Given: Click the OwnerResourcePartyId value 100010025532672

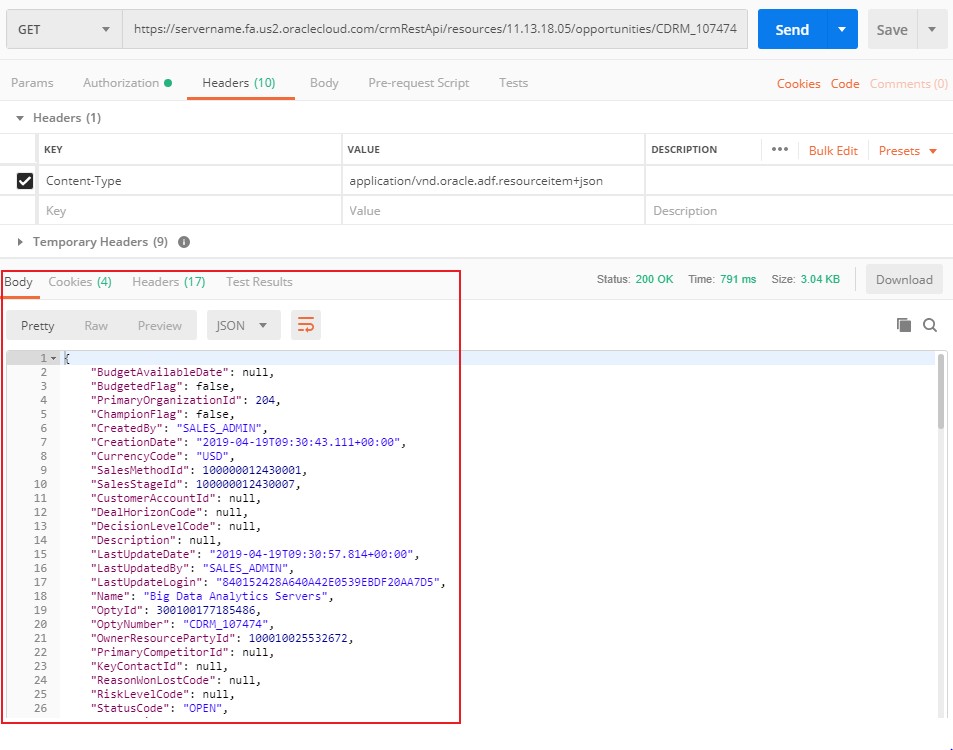Looking at the screenshot, I should tap(298, 638).
